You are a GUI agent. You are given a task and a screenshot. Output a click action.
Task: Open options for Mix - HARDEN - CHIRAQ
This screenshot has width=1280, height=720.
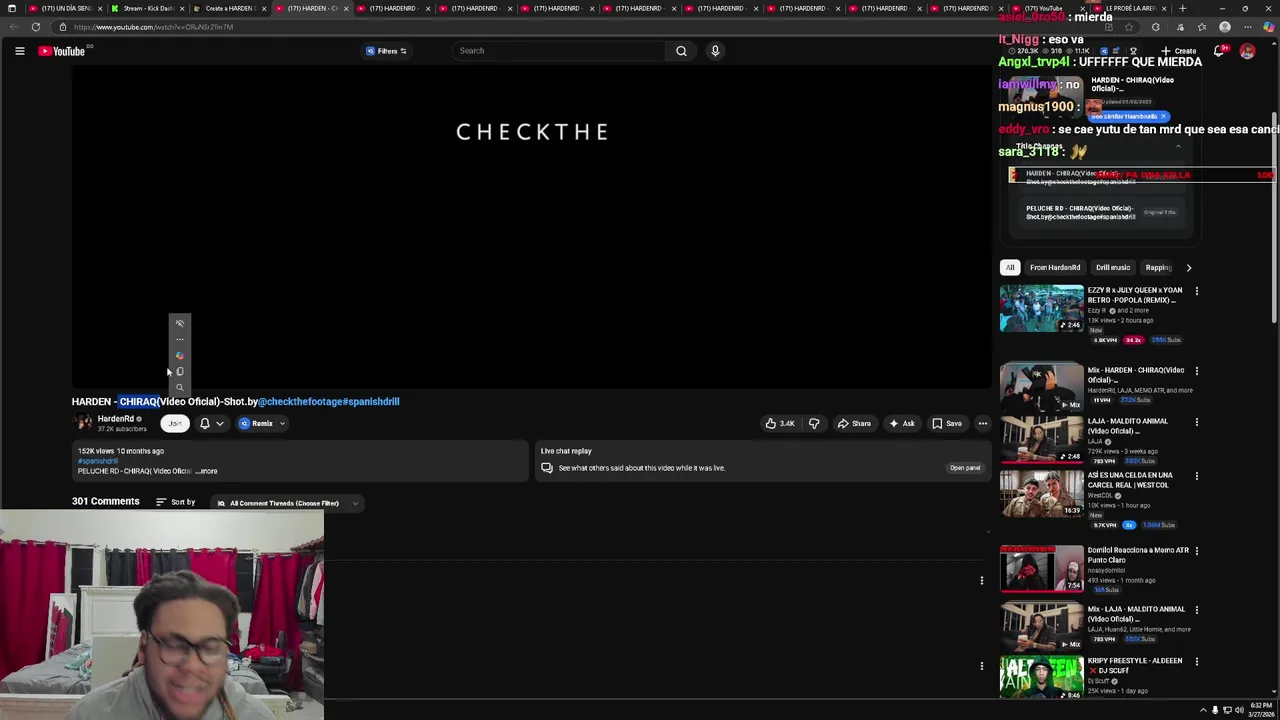pos(1196,371)
